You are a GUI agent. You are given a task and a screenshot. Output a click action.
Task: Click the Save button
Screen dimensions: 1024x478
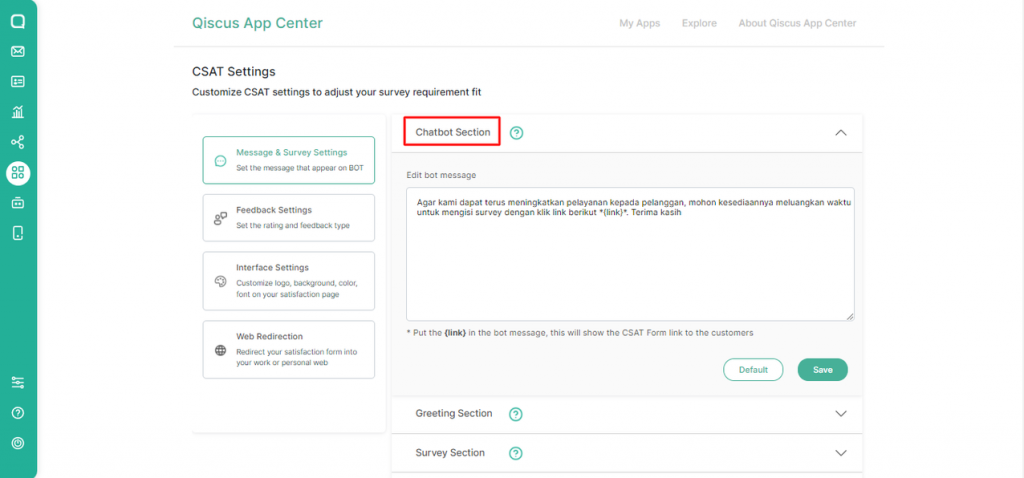(822, 370)
